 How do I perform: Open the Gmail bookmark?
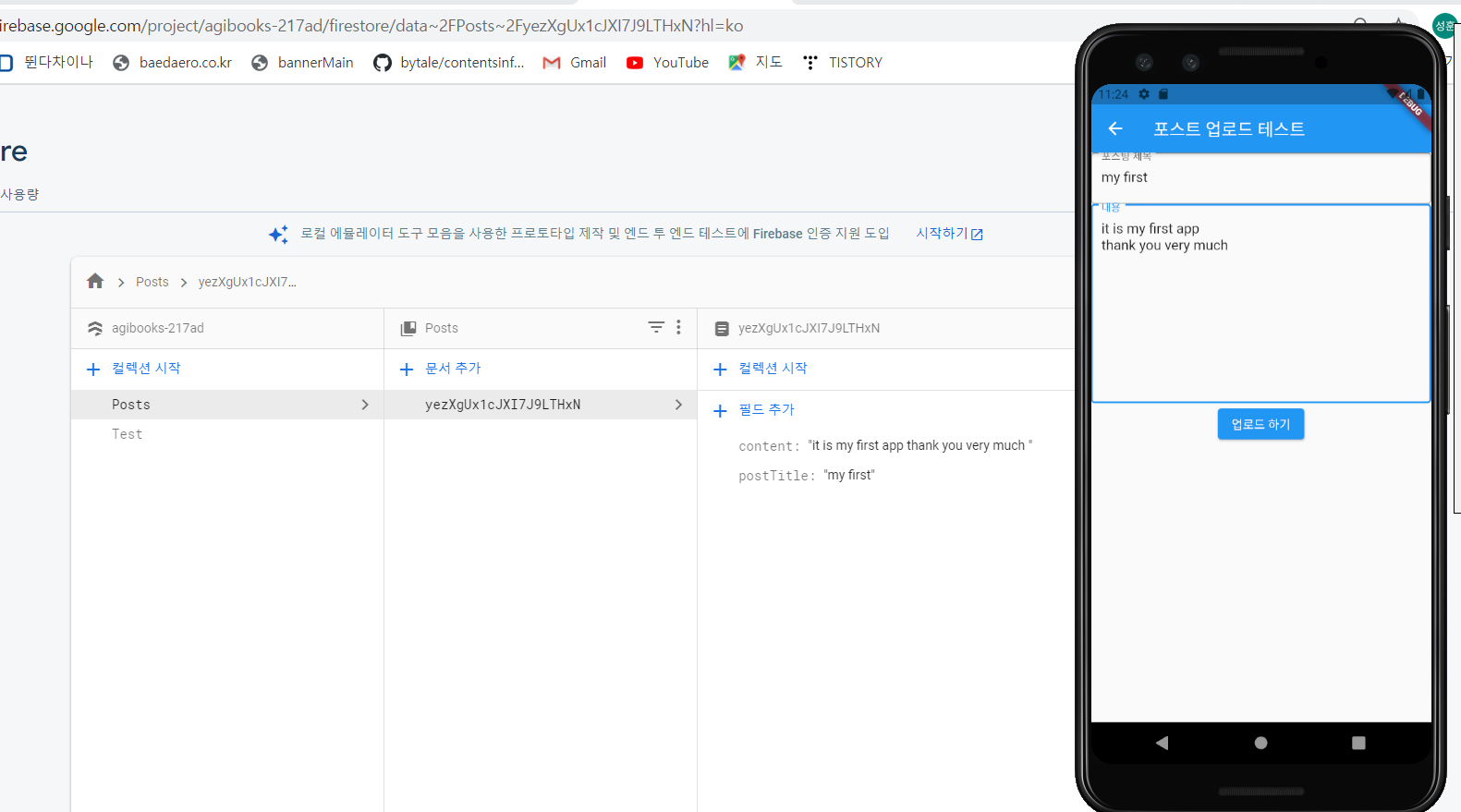point(575,63)
